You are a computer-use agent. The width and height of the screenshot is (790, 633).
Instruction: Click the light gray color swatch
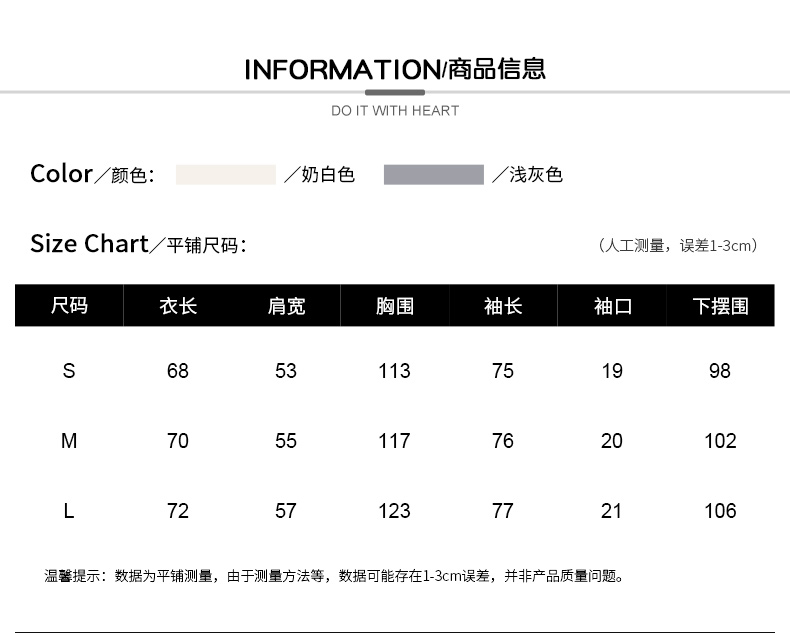point(433,175)
